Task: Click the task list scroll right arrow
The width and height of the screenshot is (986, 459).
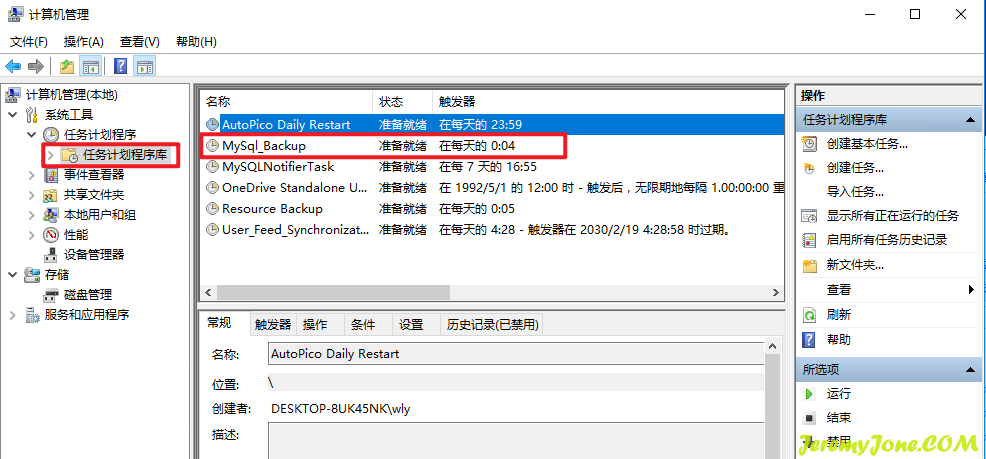Action: point(776,292)
